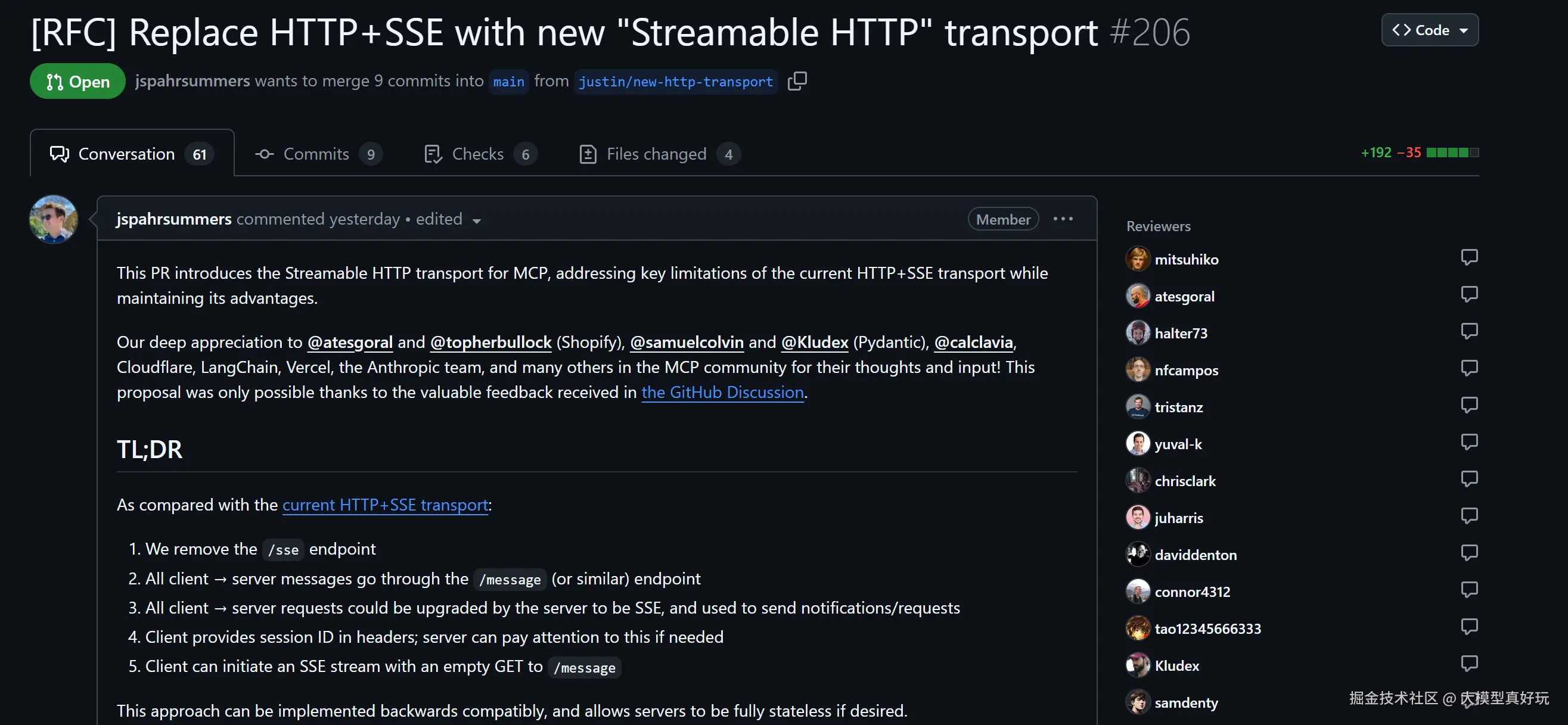Image resolution: width=1568 pixels, height=725 pixels.
Task: Click jspahrsummers' avatar beside the comment
Action: [x=54, y=219]
